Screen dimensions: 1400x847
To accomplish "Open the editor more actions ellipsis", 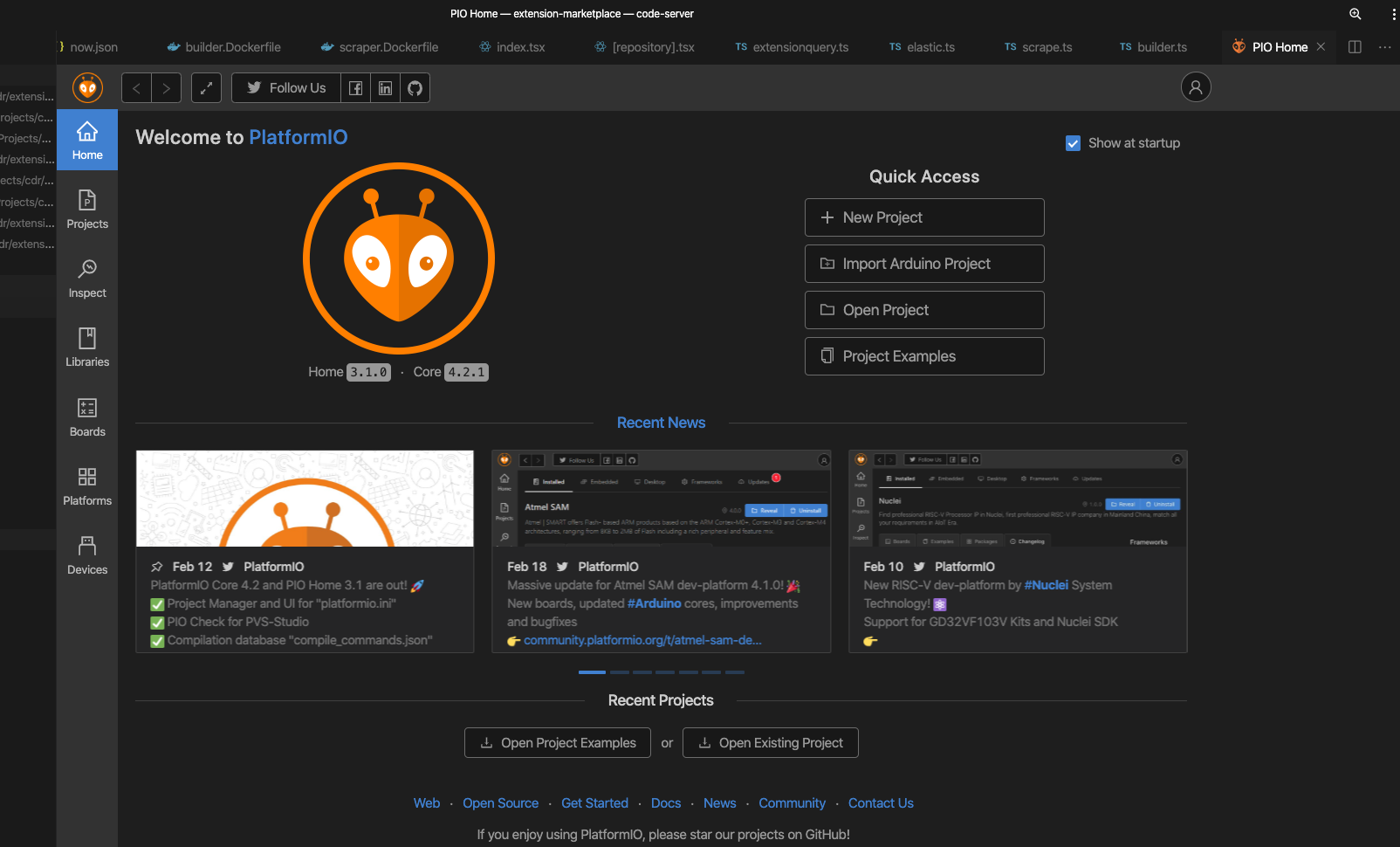I will pyautogui.click(x=1384, y=47).
